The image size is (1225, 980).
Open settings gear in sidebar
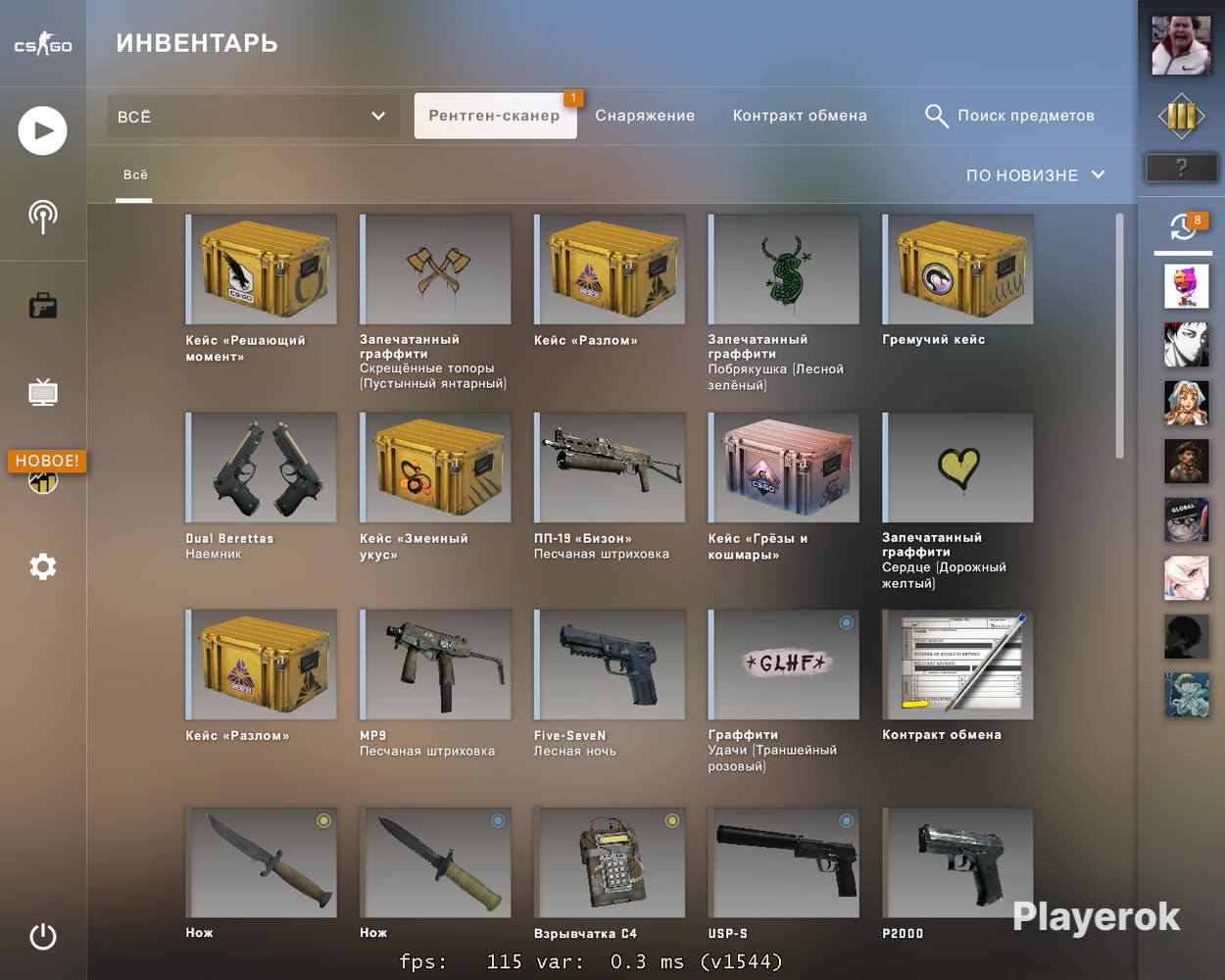(43, 566)
